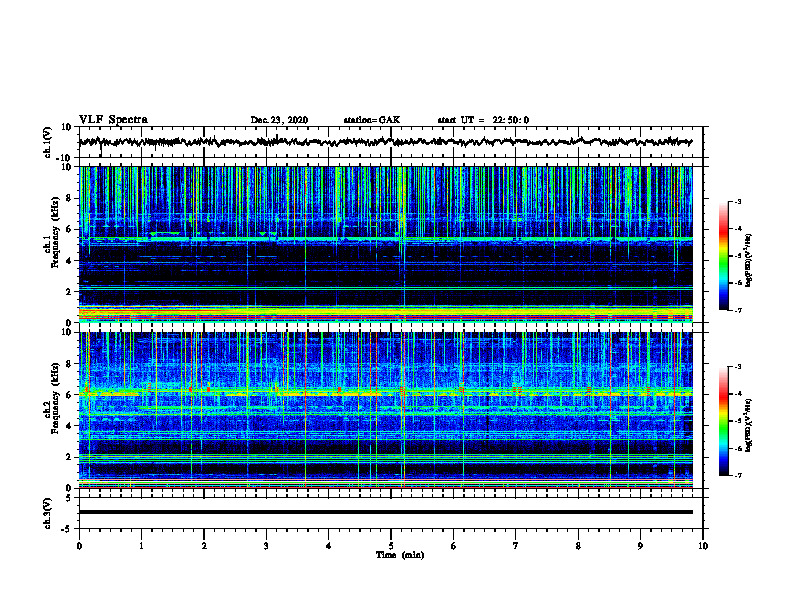Screen dimensions: 792x612
Task: Click the bright 5.4 kHz band in ch.1 spectrogram
Action: pyautogui.click(x=385, y=238)
